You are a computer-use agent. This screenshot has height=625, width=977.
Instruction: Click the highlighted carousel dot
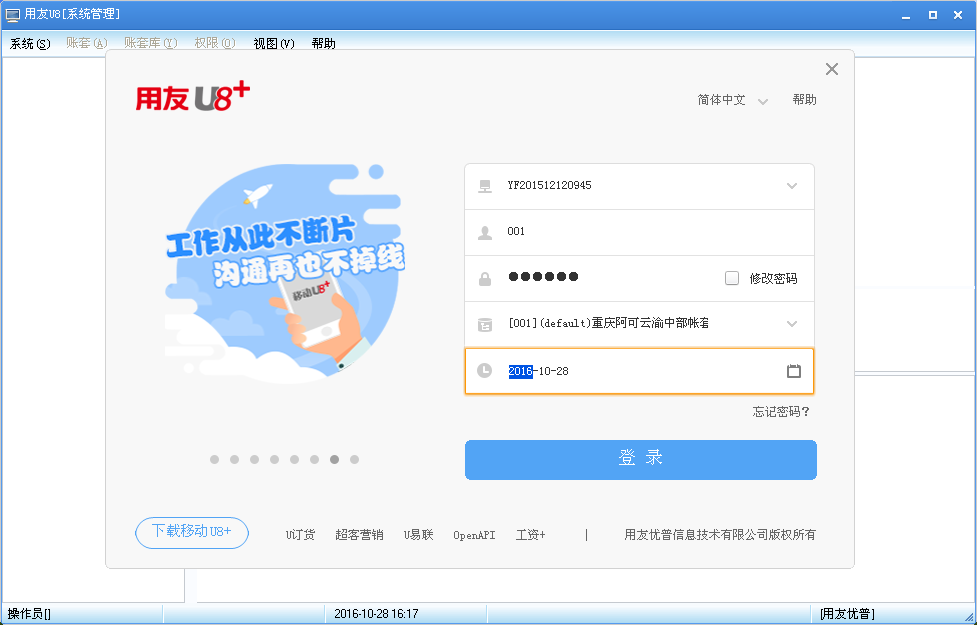click(334, 459)
